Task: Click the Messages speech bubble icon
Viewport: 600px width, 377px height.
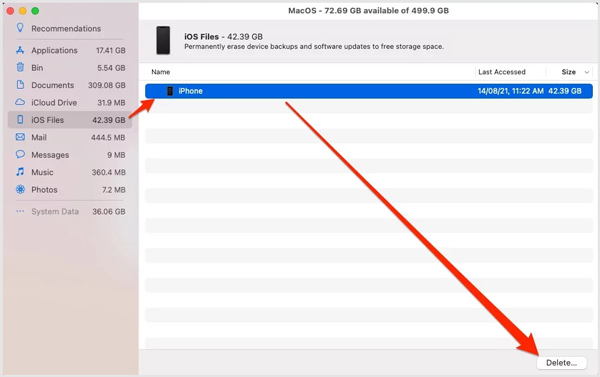Action: (x=20, y=154)
